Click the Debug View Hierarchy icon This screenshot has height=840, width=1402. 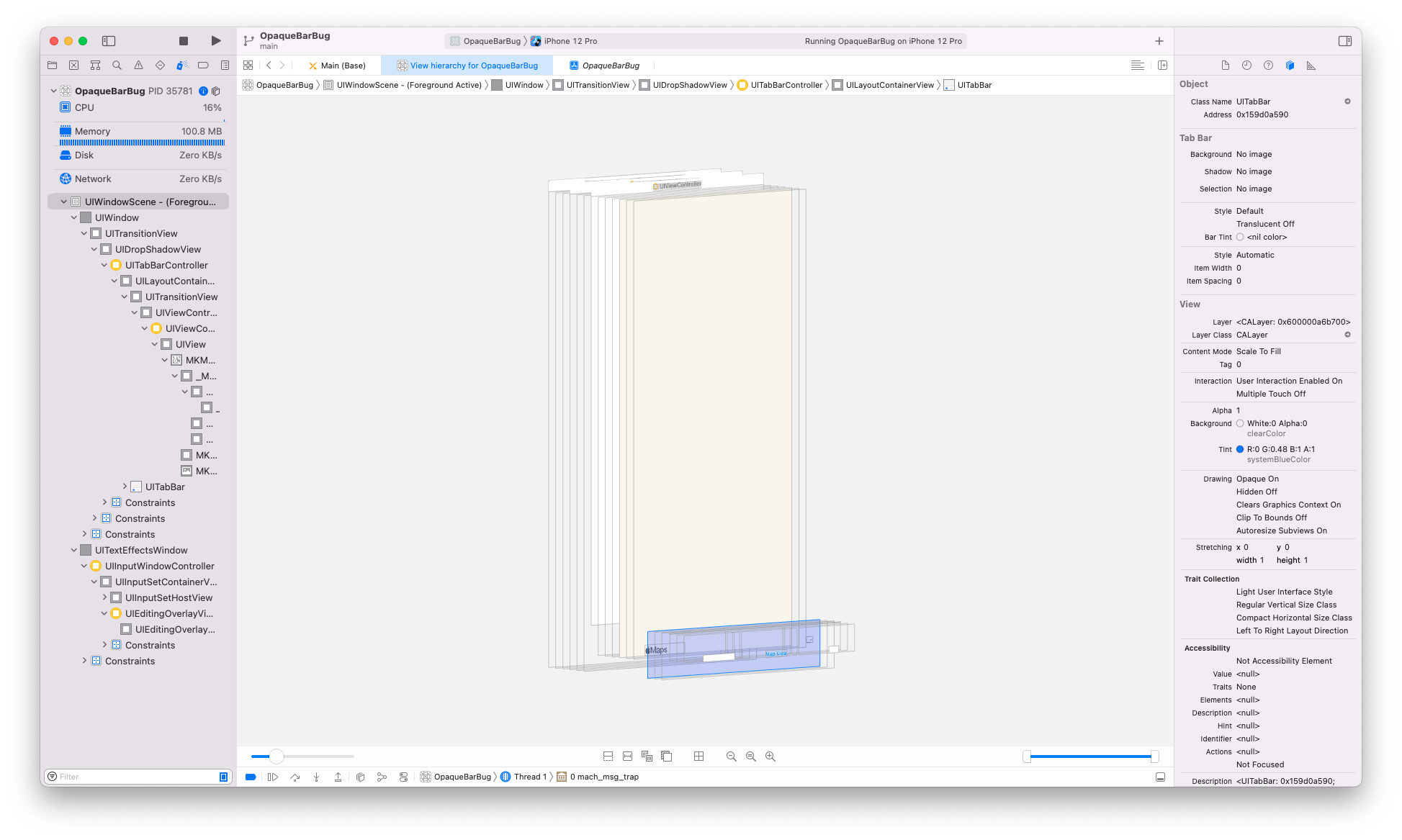pyautogui.click(x=360, y=777)
